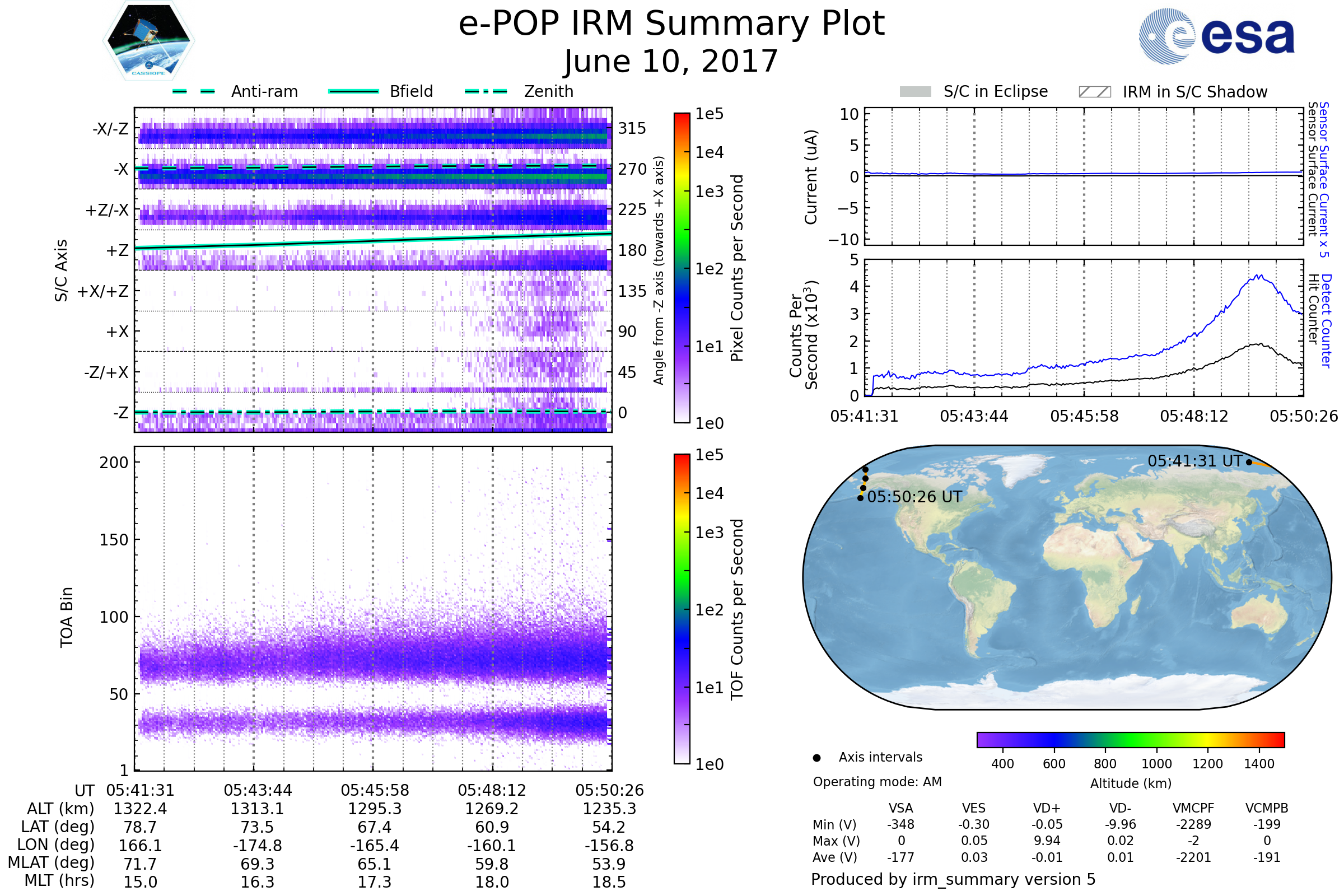Click the S/C in Eclipse gray swatch
The height and width of the screenshot is (896, 1344).
tap(915, 92)
